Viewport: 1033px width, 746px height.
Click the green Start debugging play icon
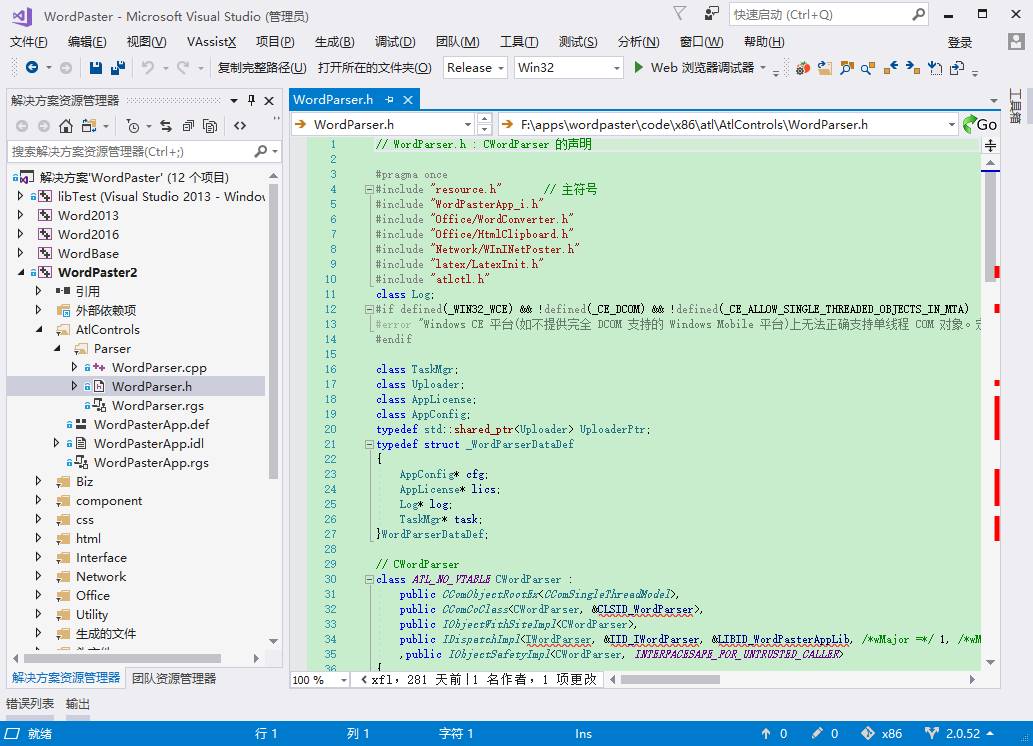[639, 68]
